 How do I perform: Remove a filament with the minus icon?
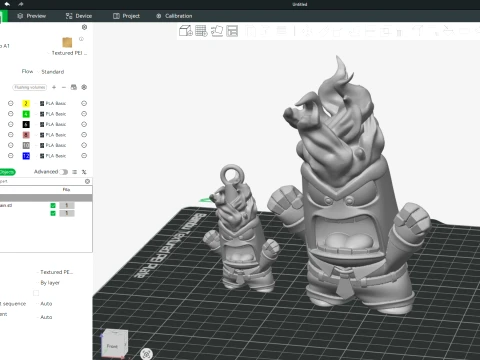click(x=64, y=87)
